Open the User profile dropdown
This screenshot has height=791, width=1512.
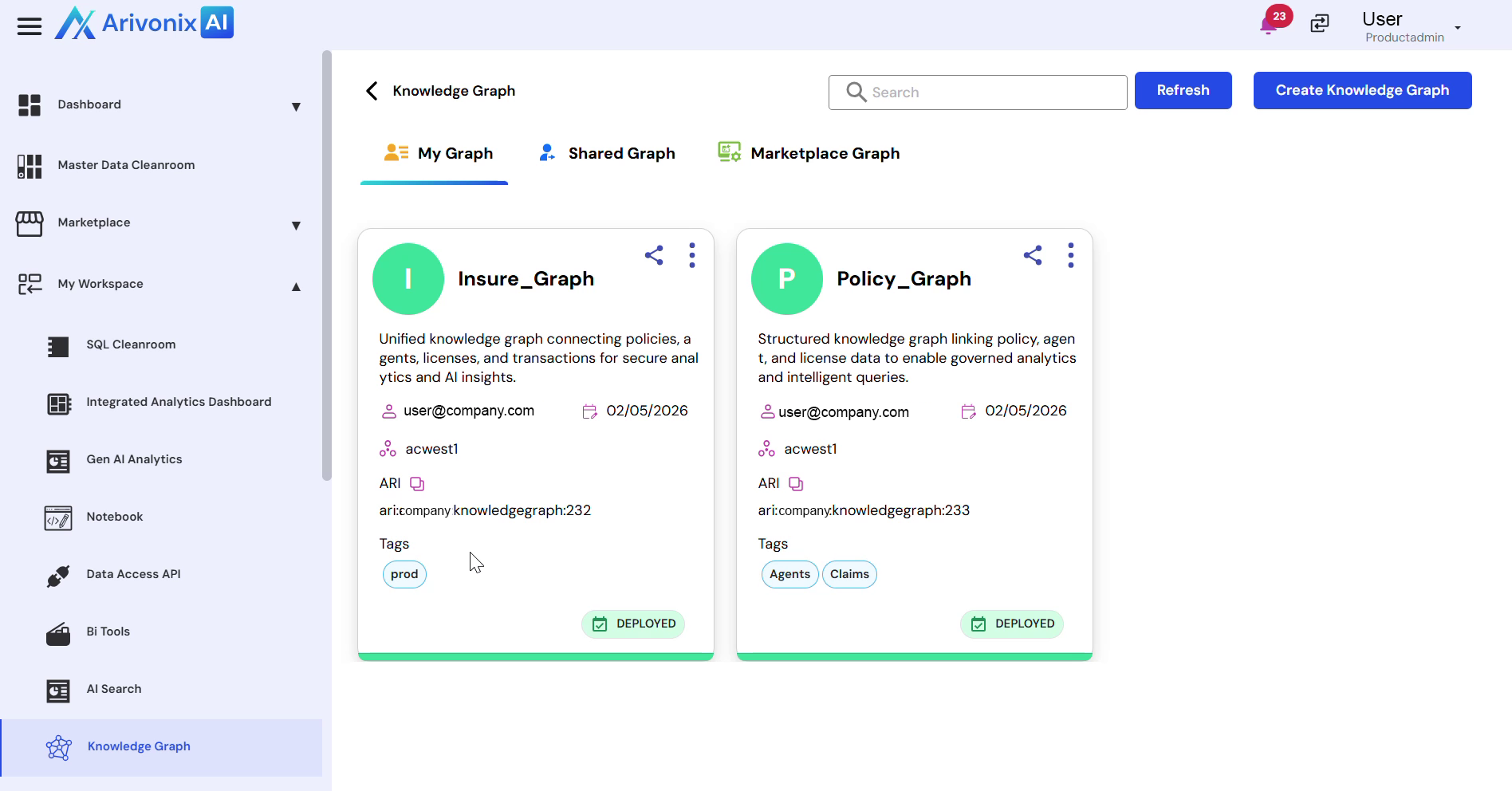click(1457, 28)
